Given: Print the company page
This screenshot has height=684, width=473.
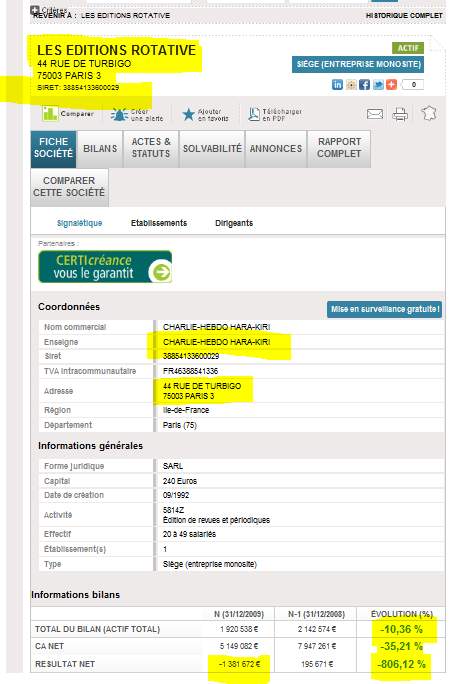Looking at the screenshot, I should 400,114.
